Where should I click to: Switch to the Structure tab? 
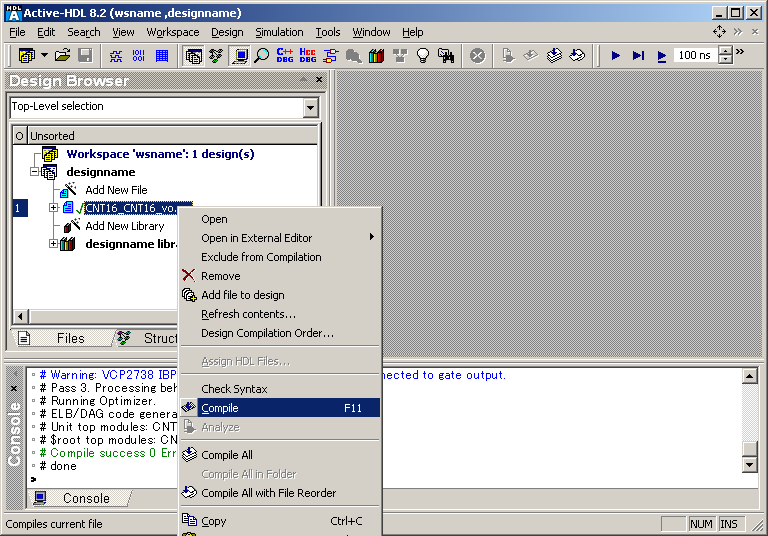pos(147,338)
